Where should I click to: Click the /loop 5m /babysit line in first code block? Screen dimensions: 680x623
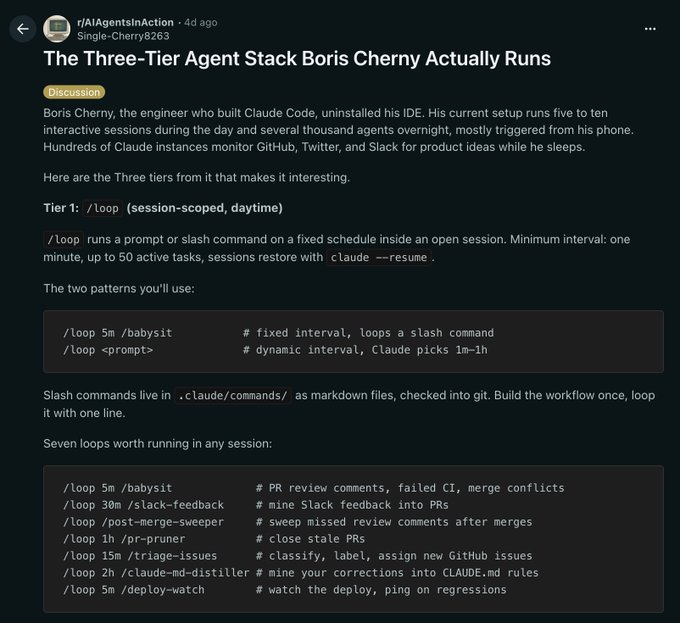click(x=278, y=333)
